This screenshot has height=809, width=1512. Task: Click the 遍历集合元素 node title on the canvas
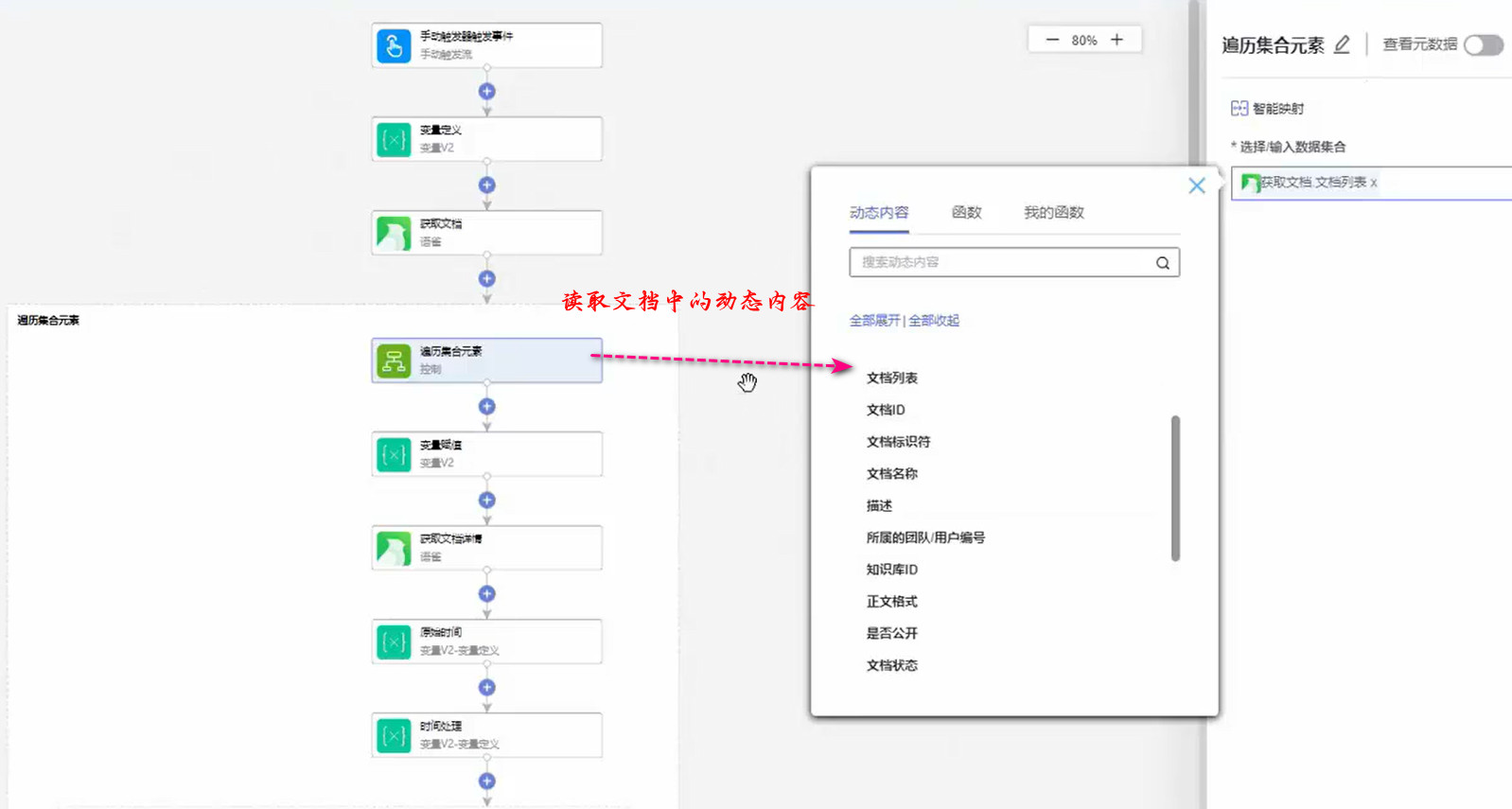(x=451, y=351)
